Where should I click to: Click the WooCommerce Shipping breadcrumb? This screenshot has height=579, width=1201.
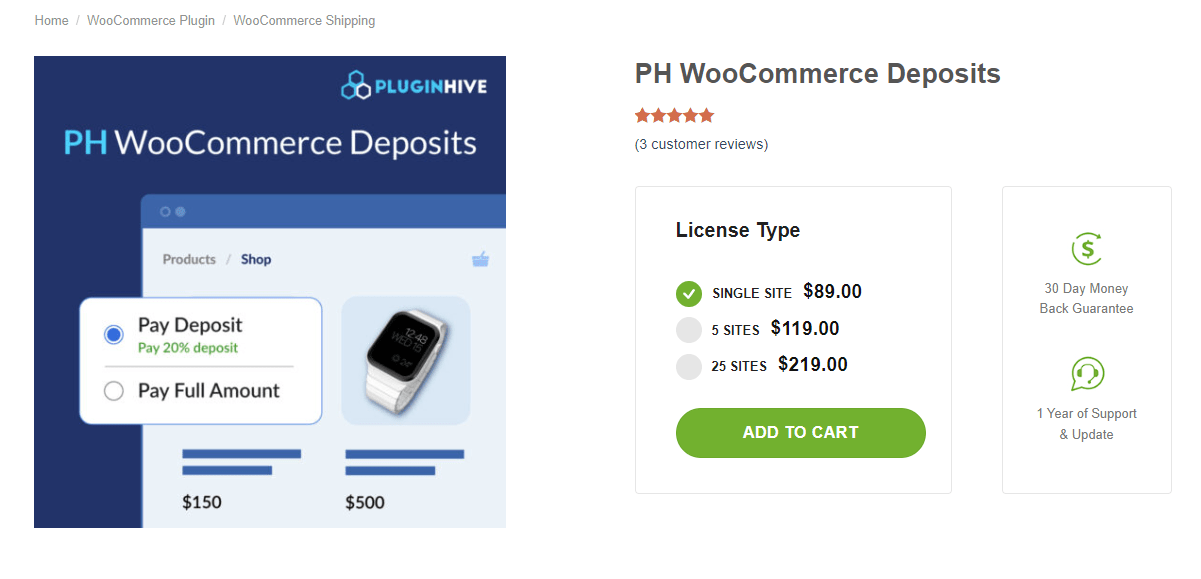304,20
